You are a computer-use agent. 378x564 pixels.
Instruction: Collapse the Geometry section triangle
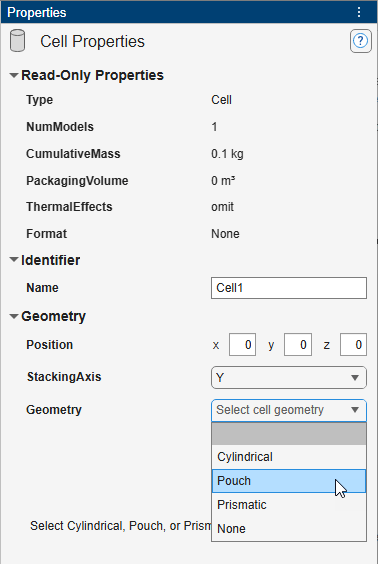click(14, 317)
